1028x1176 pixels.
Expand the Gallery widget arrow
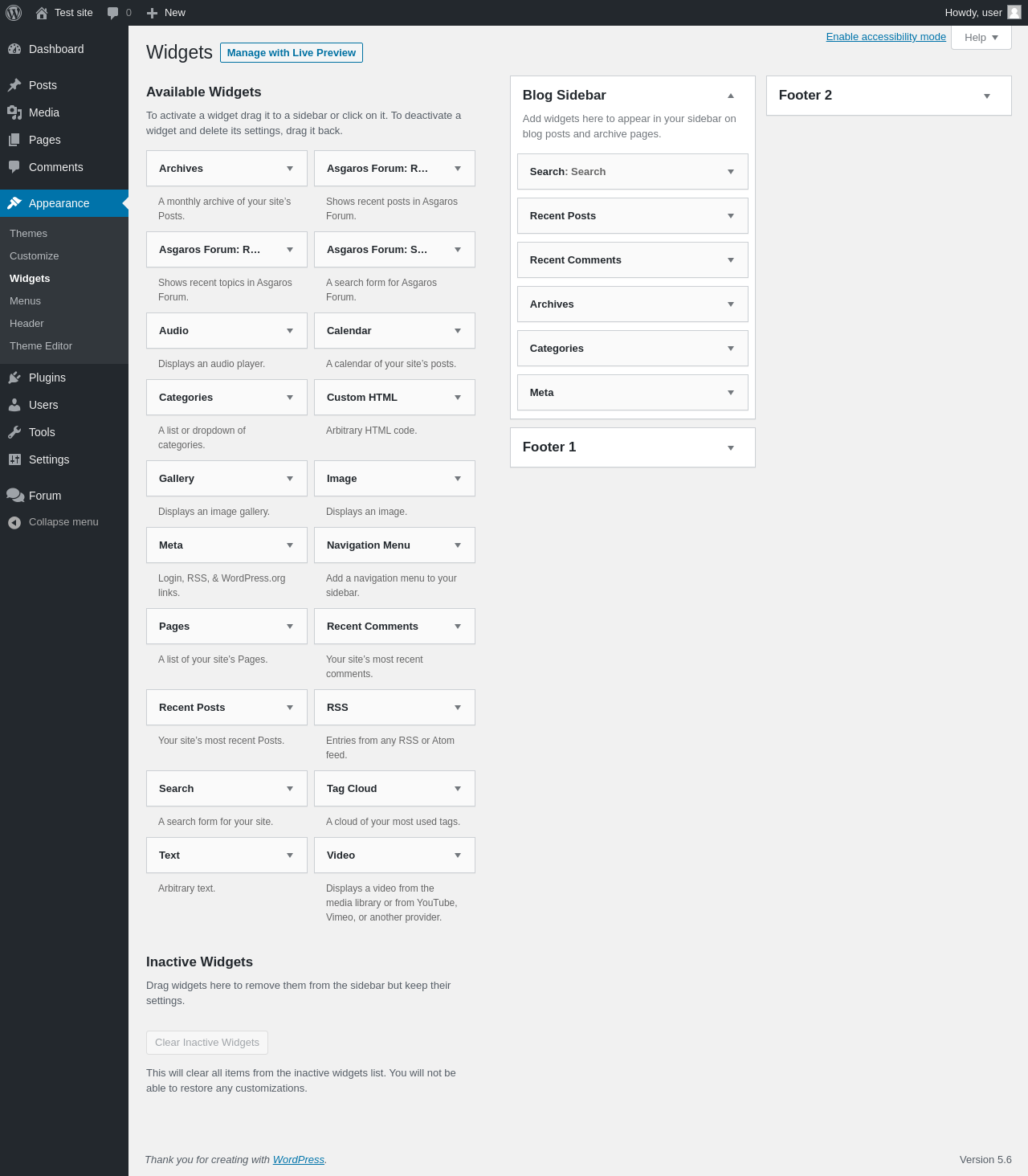click(290, 479)
